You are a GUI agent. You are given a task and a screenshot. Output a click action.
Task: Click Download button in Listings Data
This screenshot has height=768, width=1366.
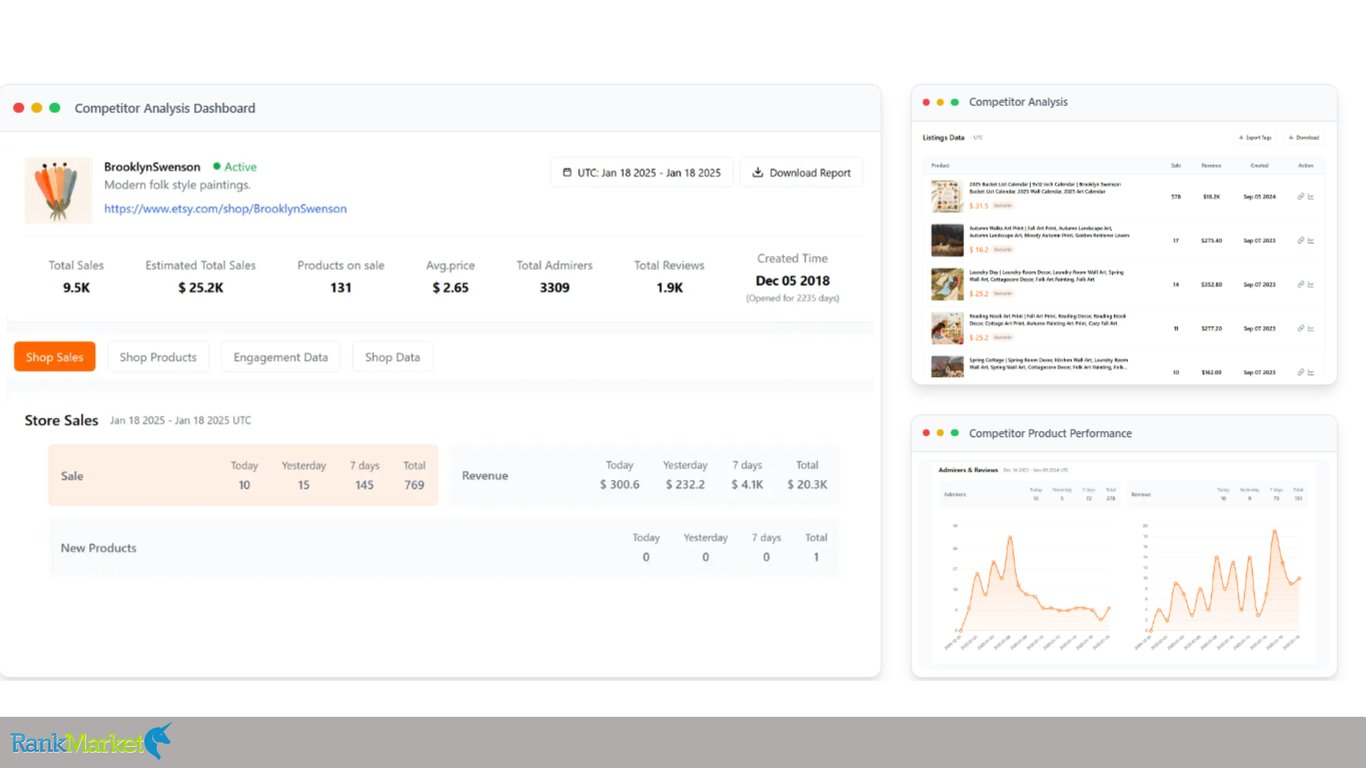point(1304,138)
